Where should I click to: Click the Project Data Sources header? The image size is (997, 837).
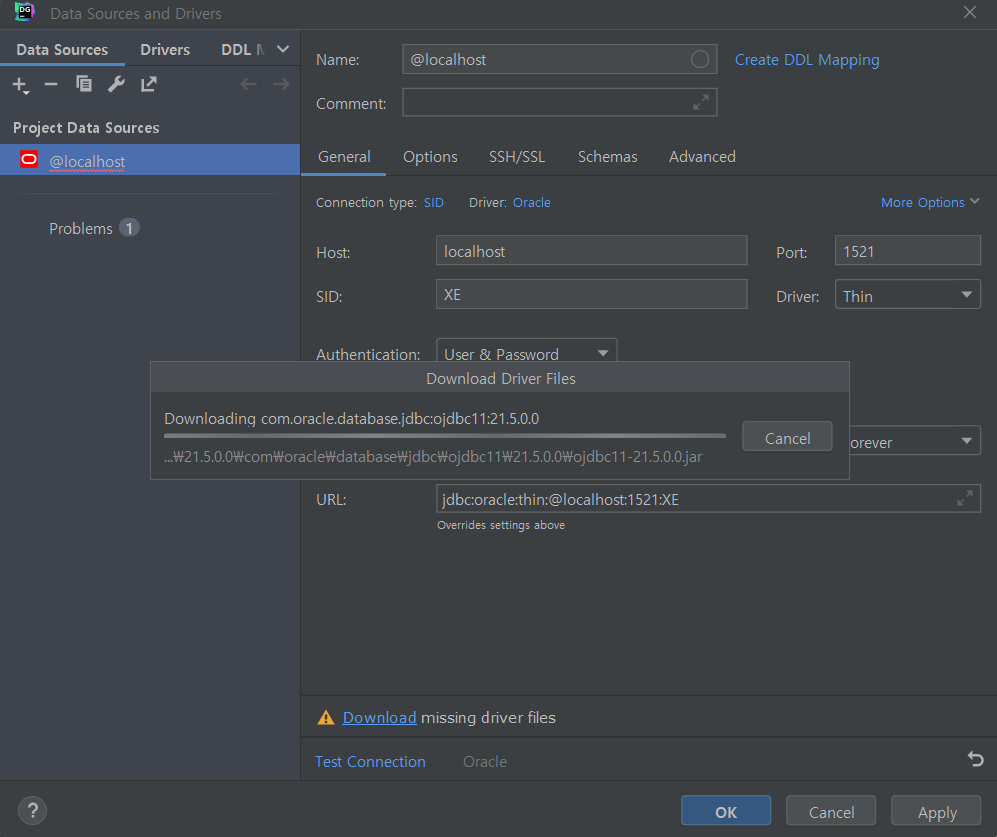coord(86,128)
